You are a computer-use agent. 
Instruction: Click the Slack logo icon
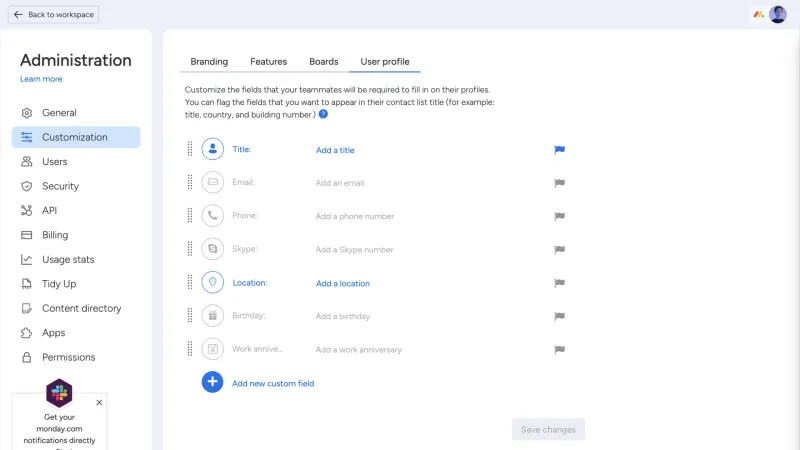point(59,393)
